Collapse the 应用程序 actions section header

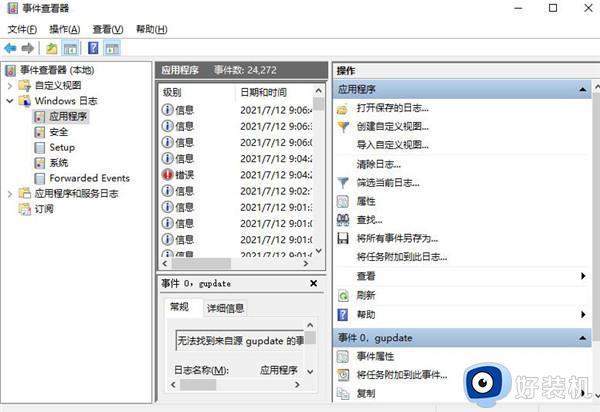pos(584,90)
